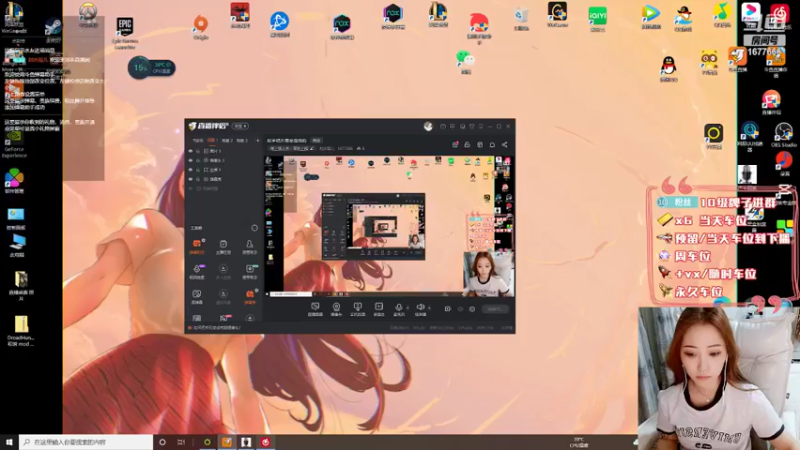800x450 pixels.
Task: Toggle eye visibility of the fourth source row
Action: coord(191,179)
